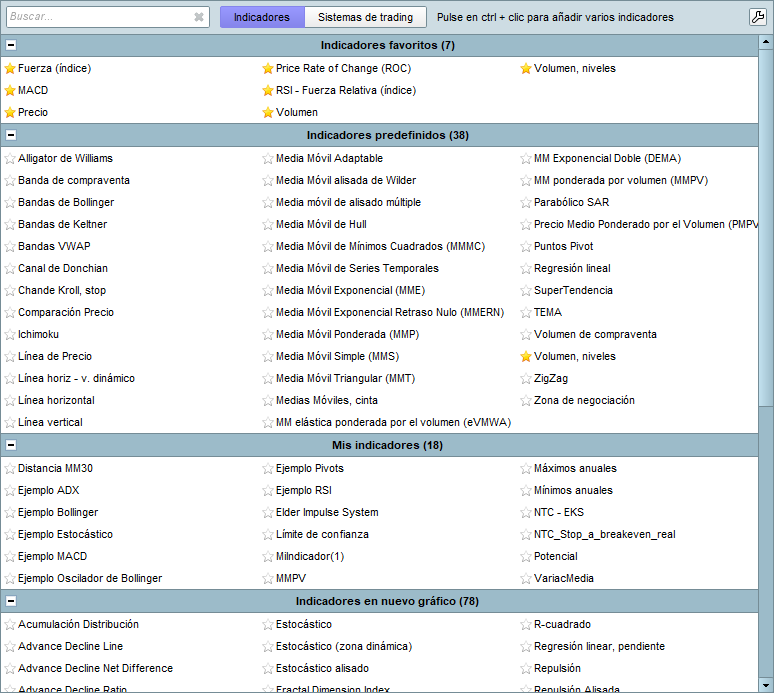Click the star next to Ichimoku

click(10, 335)
